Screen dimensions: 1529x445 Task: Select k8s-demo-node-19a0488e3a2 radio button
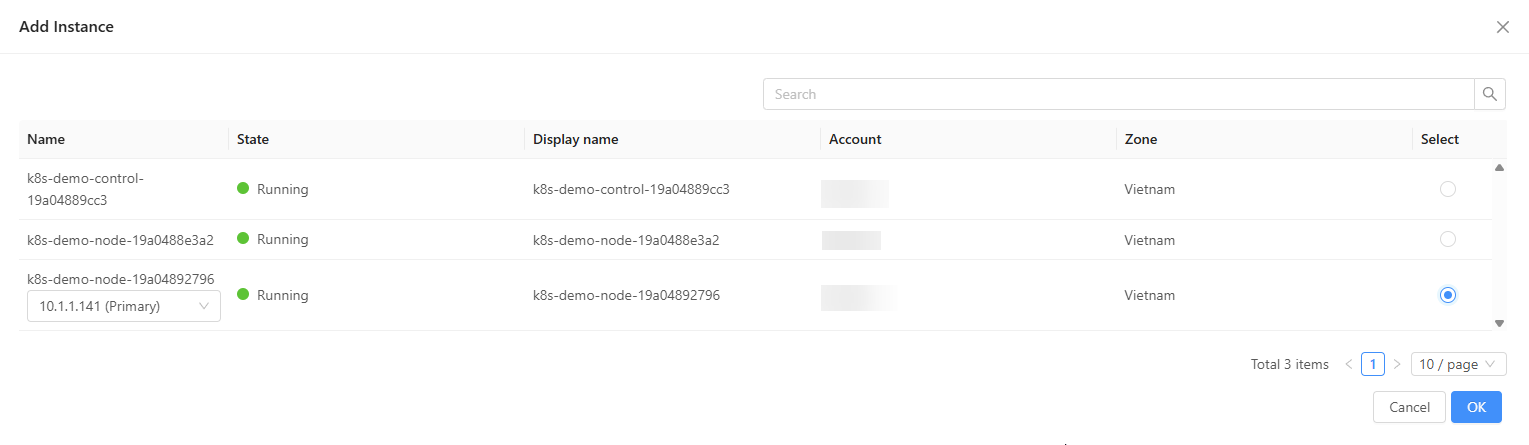1447,239
